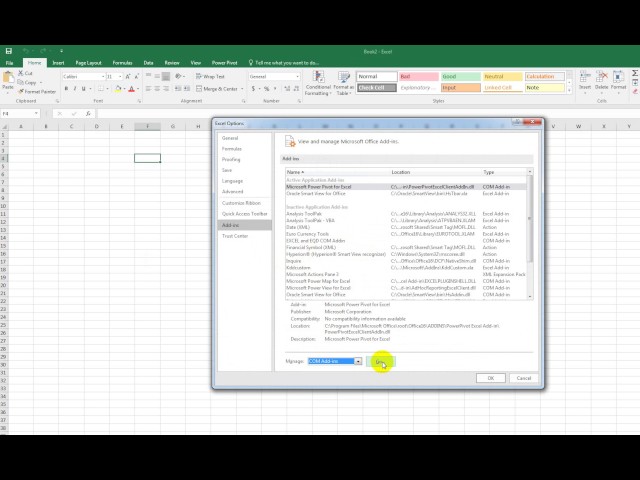Open the Copy dropdown arrow
The width and height of the screenshot is (640, 480).
(x=41, y=82)
